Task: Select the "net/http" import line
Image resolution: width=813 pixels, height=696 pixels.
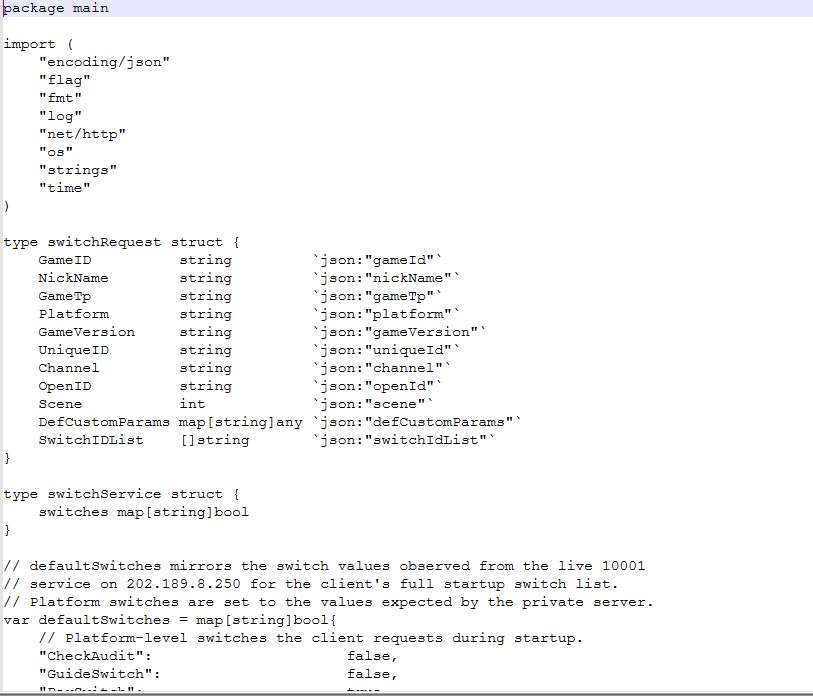Action: [x=82, y=134]
